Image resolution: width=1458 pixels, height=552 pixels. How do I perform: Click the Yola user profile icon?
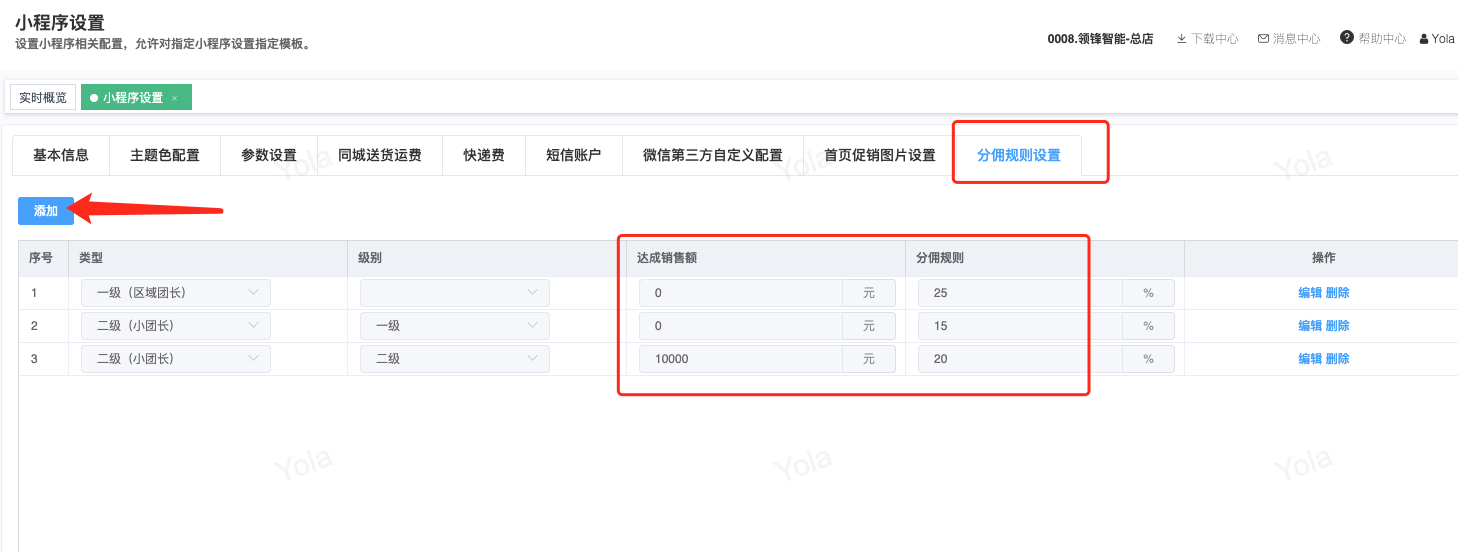click(1424, 39)
